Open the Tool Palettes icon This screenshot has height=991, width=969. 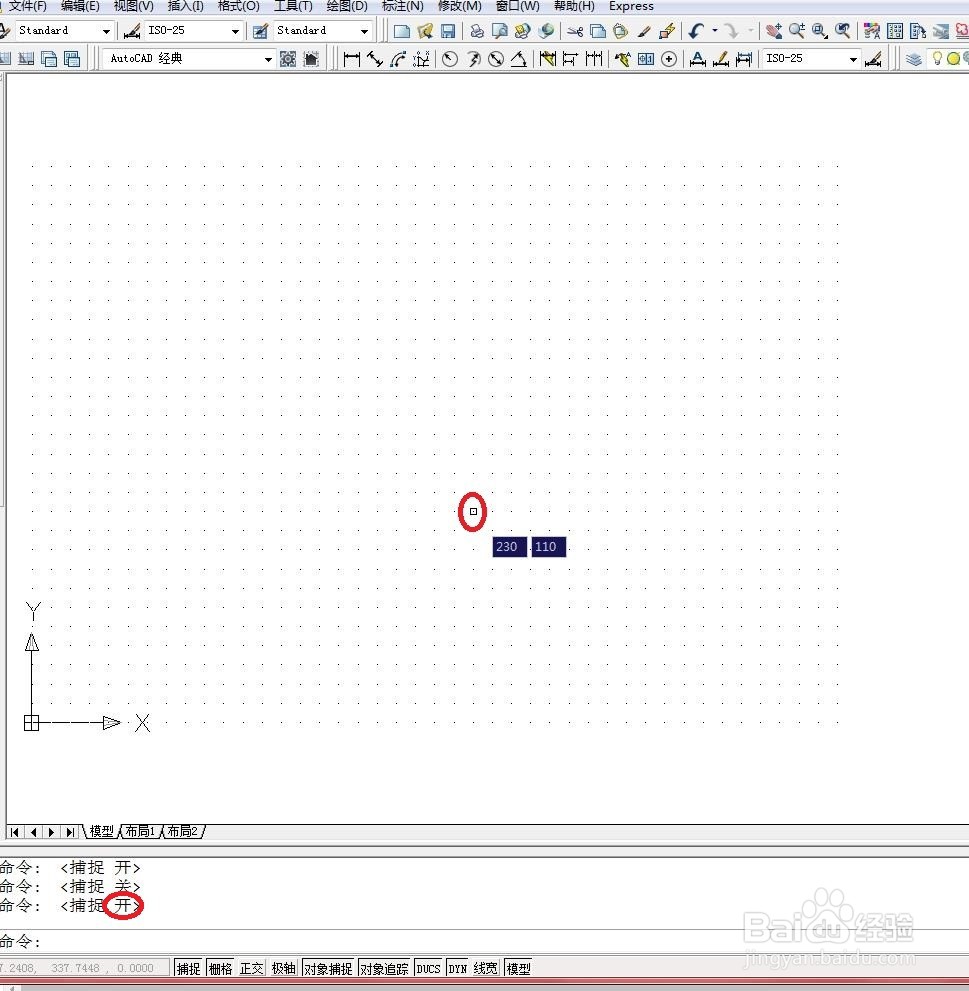[918, 31]
